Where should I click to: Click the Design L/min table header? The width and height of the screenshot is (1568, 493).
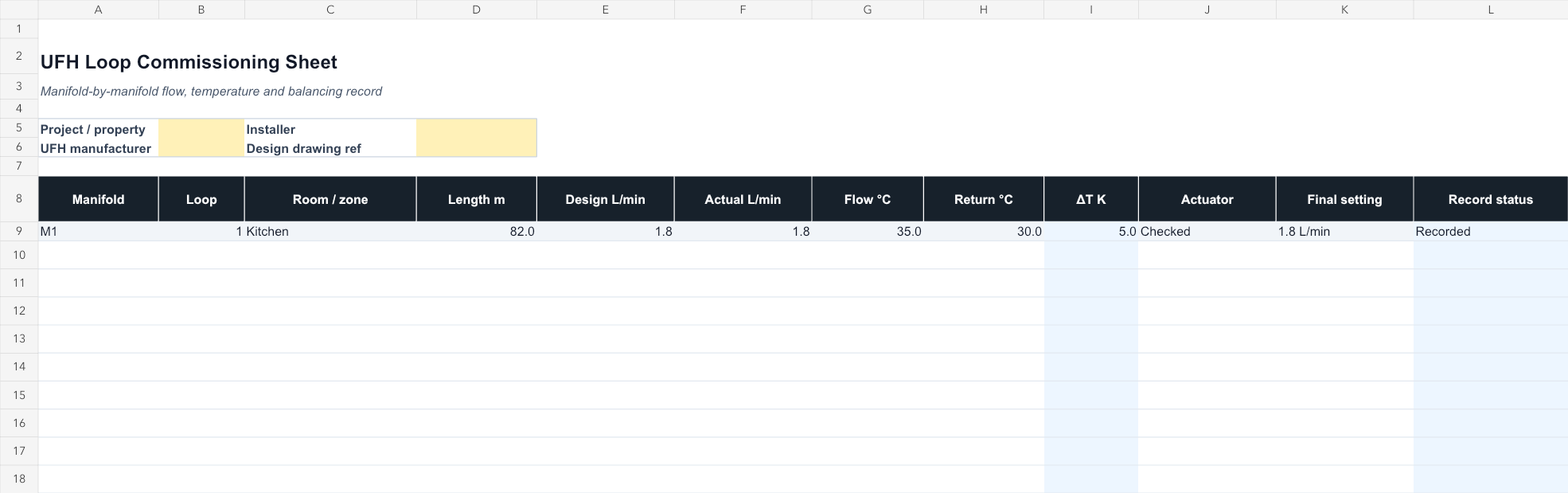coord(606,199)
